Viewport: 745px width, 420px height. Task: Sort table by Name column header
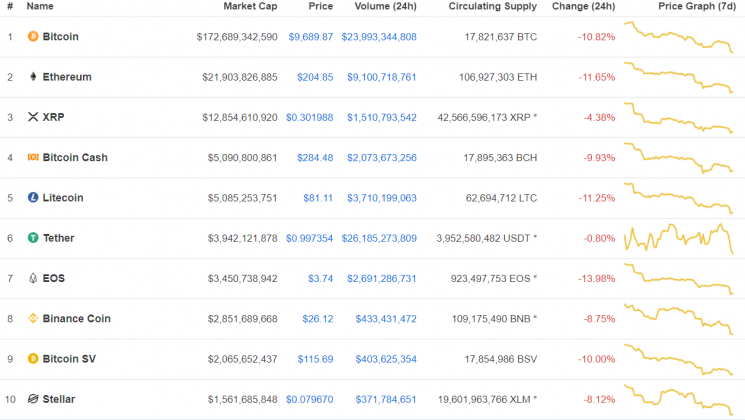[x=40, y=6]
